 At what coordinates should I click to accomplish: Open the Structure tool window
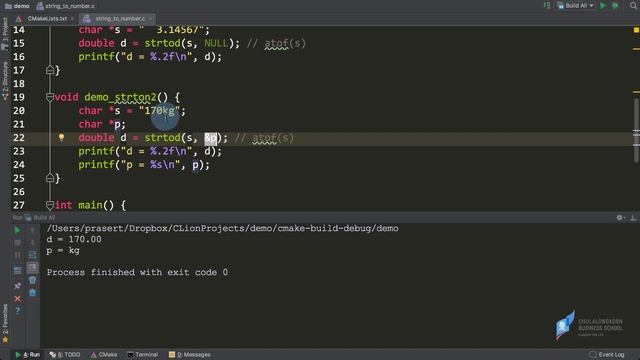coord(5,80)
